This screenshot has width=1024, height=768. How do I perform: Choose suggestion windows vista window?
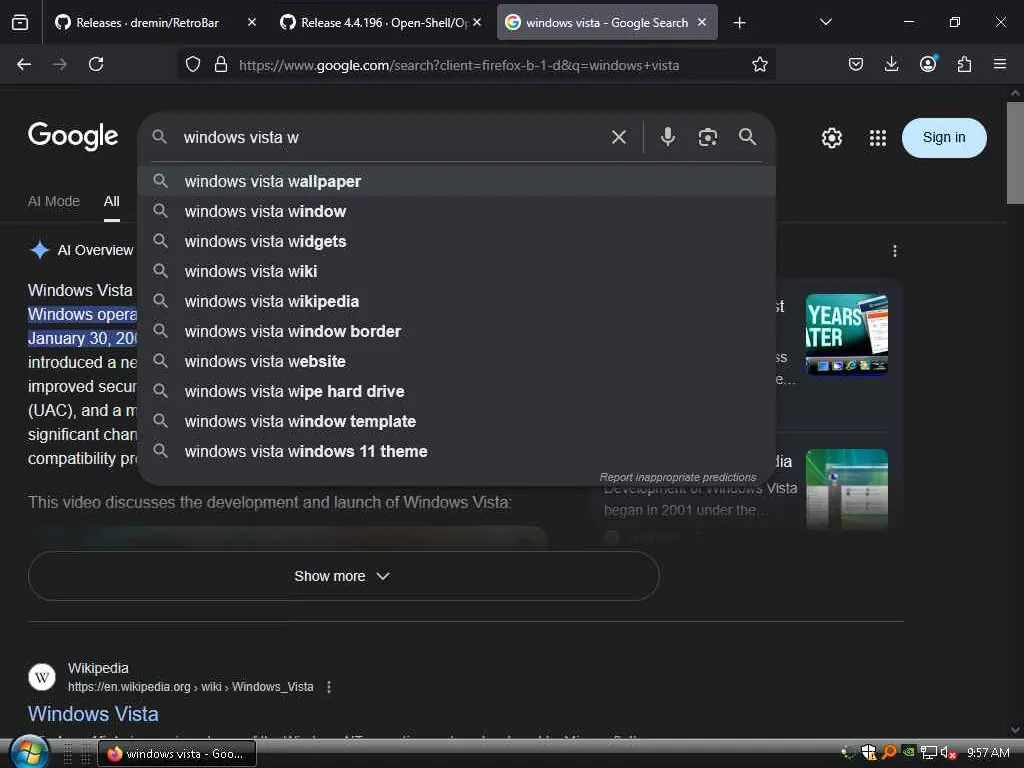(x=457, y=211)
